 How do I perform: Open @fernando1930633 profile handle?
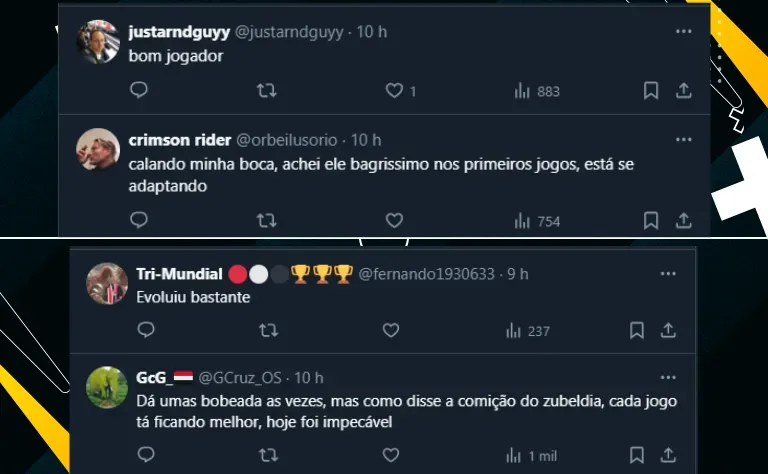click(x=426, y=274)
